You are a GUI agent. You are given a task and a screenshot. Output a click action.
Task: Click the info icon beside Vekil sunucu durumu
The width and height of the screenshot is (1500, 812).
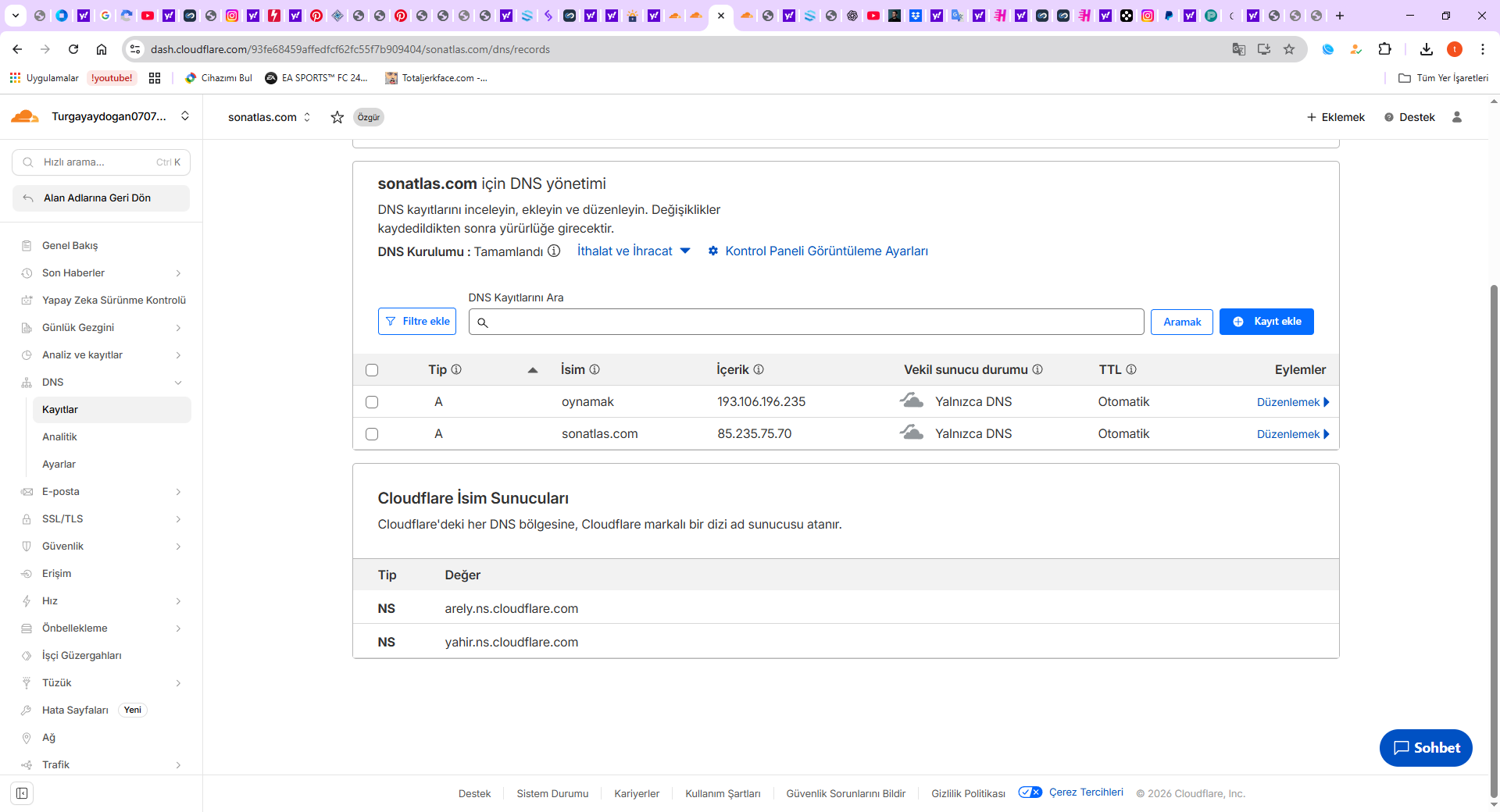(x=1037, y=369)
